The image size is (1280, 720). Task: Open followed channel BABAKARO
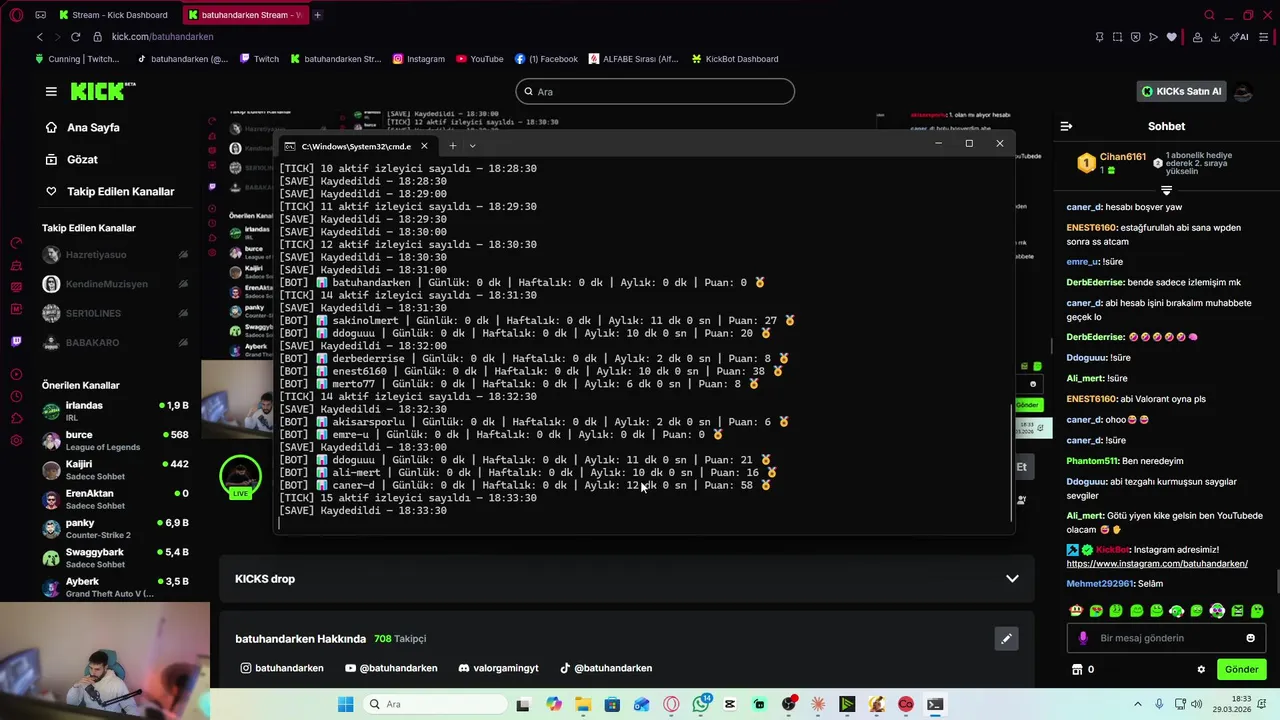coord(115,342)
